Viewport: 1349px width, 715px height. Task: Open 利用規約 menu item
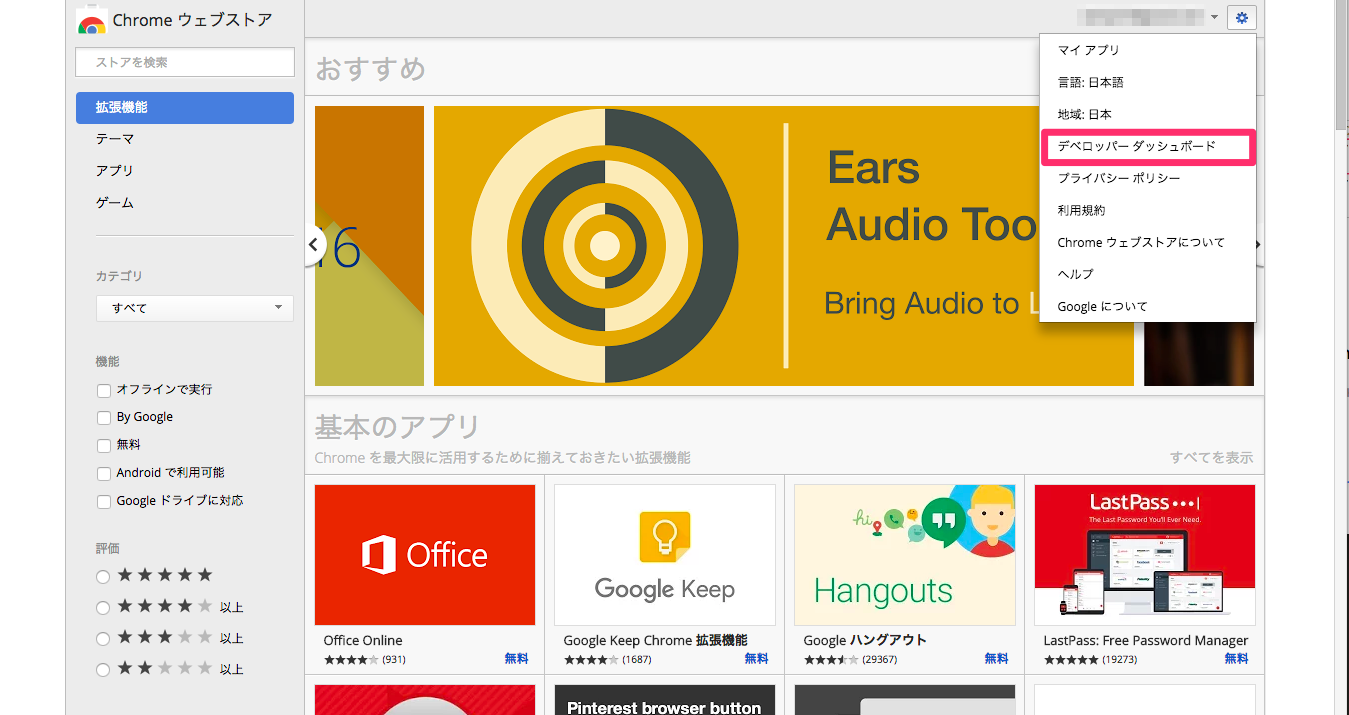pyautogui.click(x=1148, y=210)
